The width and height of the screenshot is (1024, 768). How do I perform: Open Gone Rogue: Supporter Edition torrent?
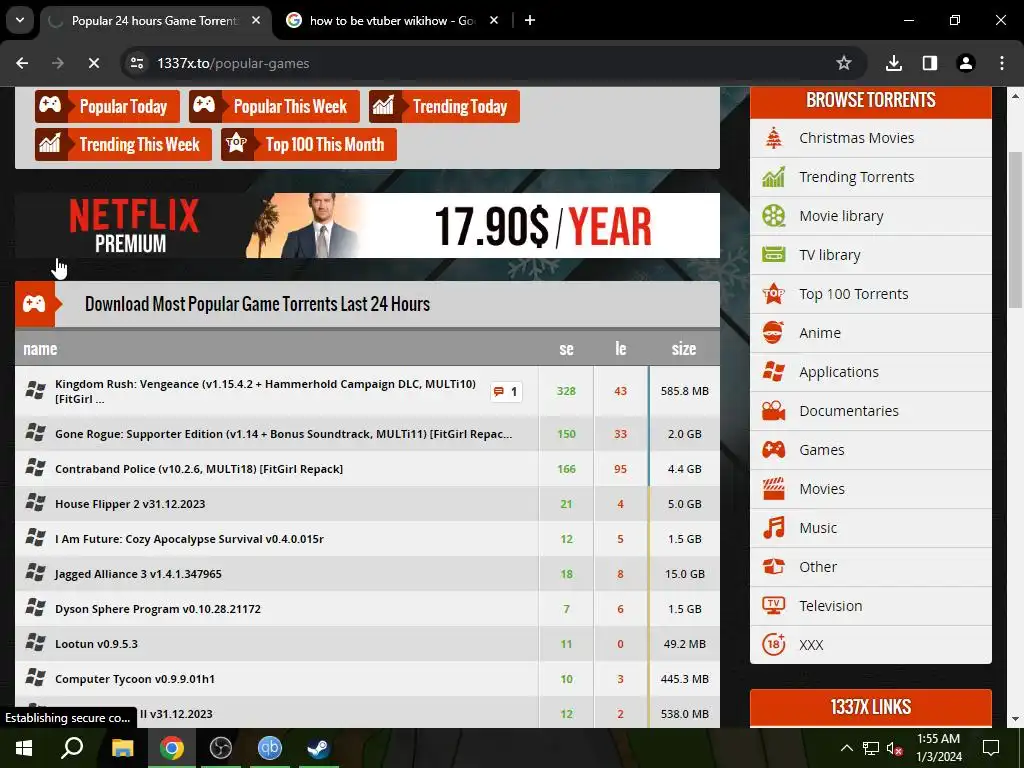pyautogui.click(x=283, y=434)
